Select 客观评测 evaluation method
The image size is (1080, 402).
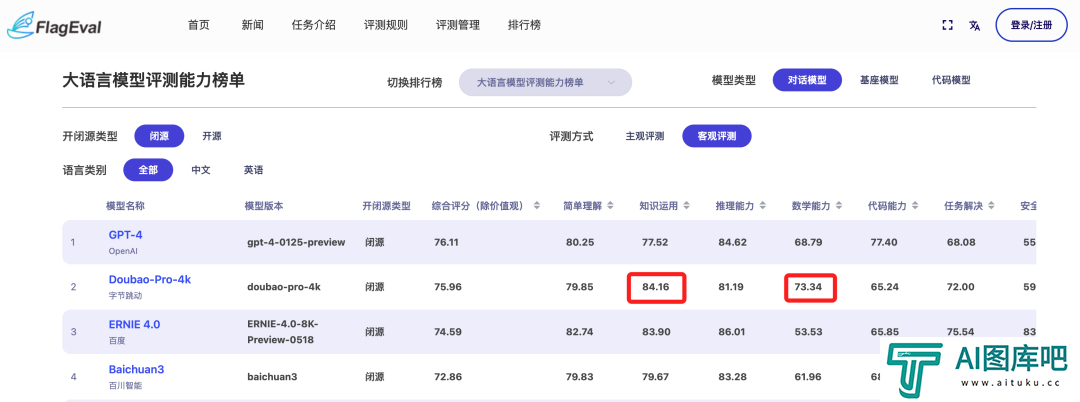click(716, 136)
